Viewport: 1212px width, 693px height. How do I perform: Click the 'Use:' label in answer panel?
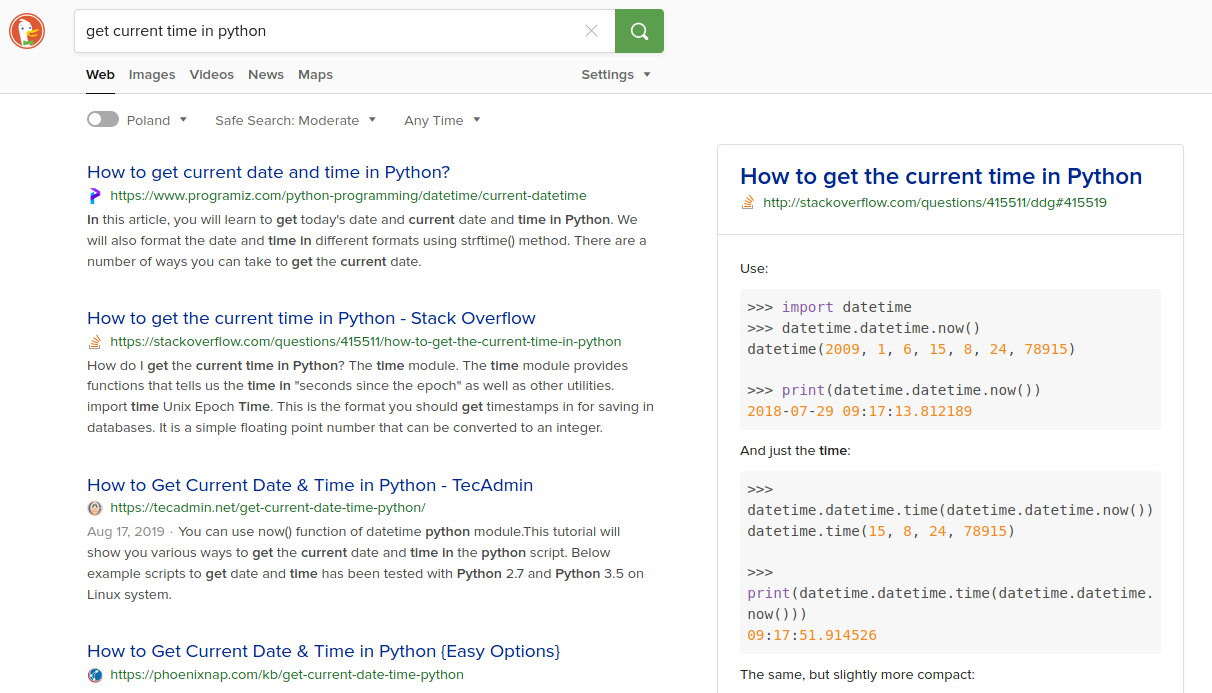pyautogui.click(x=754, y=269)
